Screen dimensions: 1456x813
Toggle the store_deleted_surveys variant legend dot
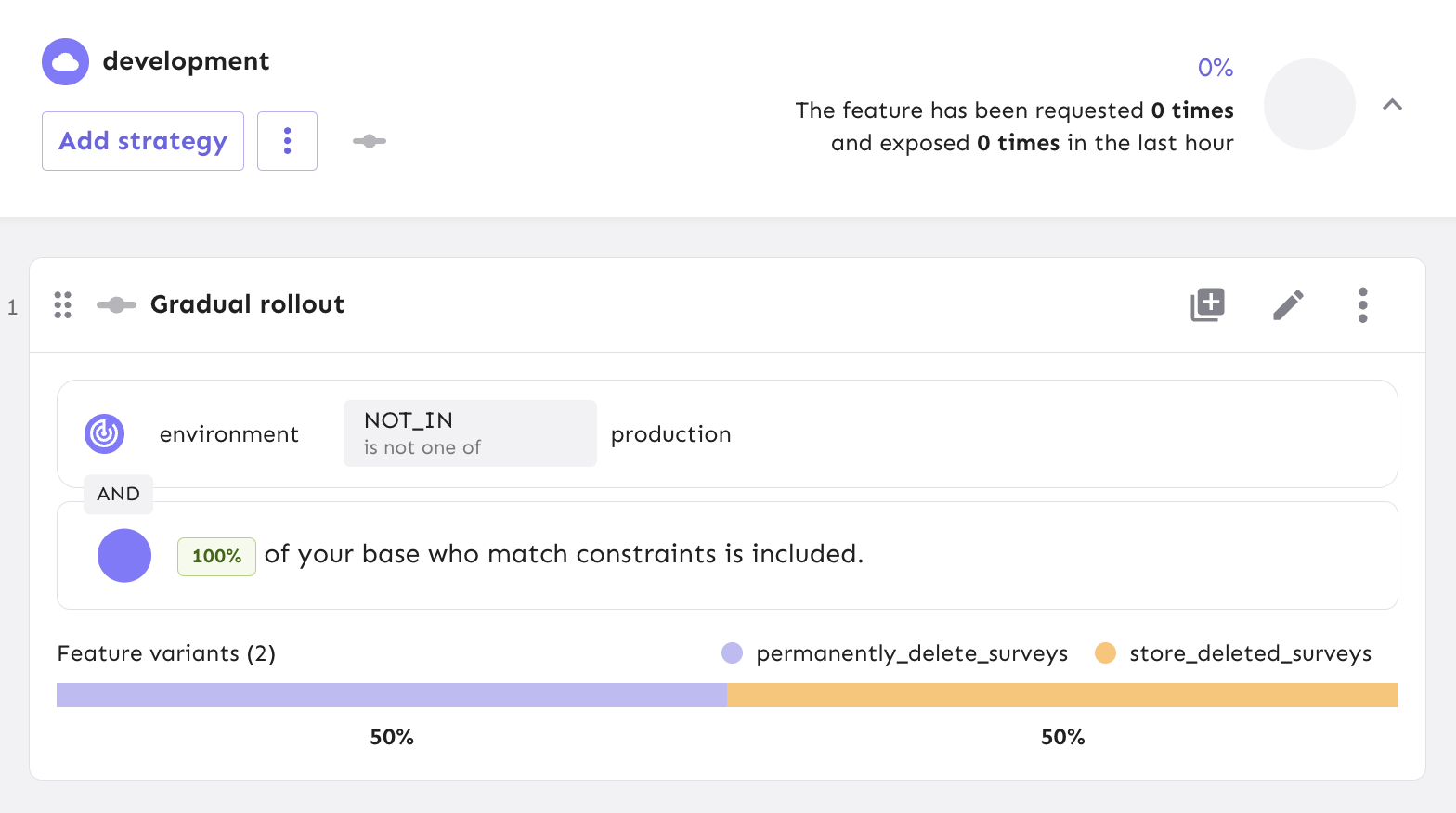point(1105,653)
